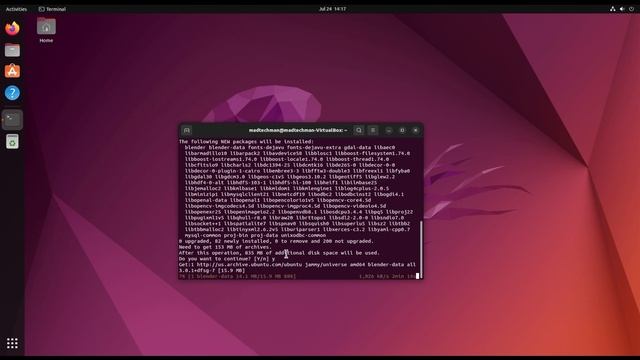Close the terminal window
This screenshot has width=640, height=360.
coord(416,130)
